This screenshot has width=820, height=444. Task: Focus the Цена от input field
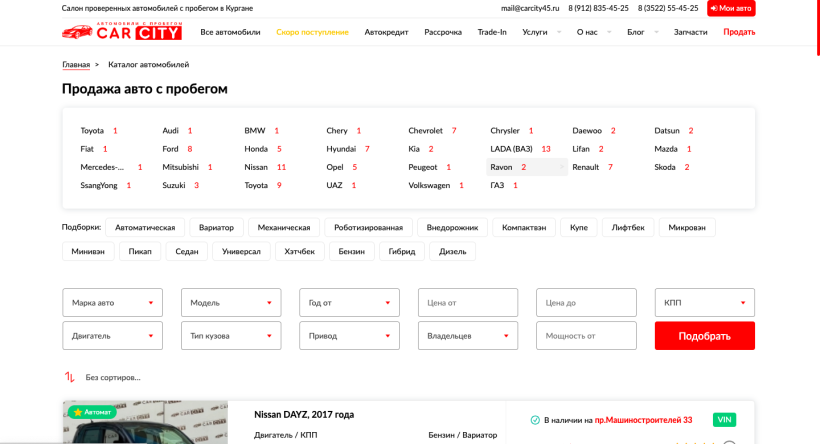point(468,302)
